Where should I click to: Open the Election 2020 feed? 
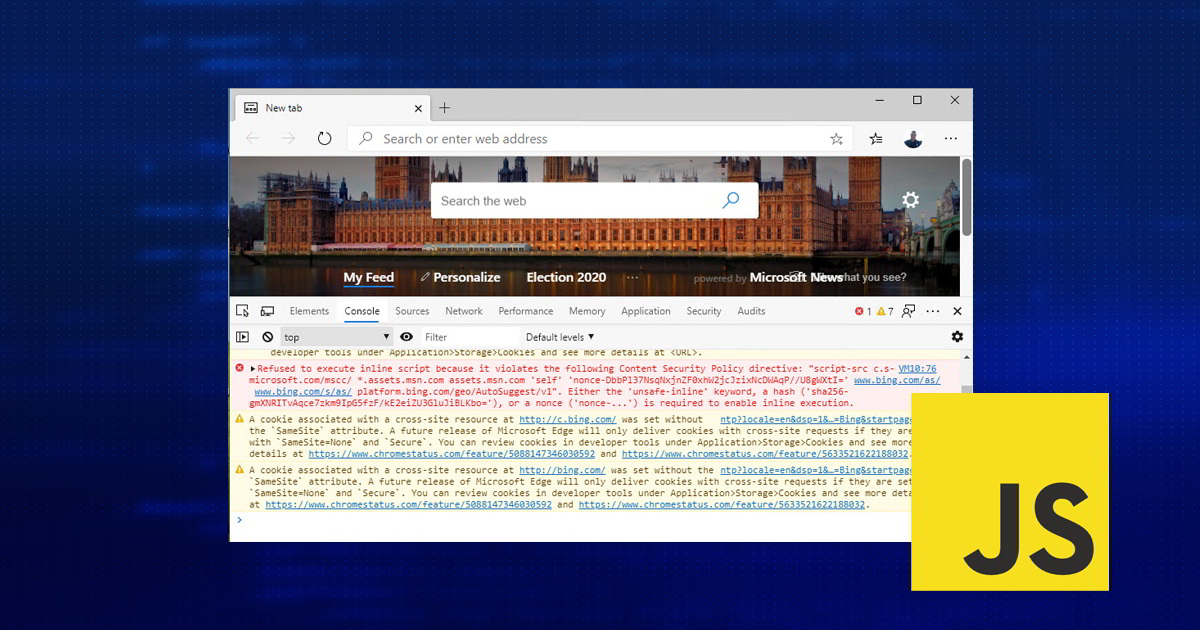click(566, 278)
